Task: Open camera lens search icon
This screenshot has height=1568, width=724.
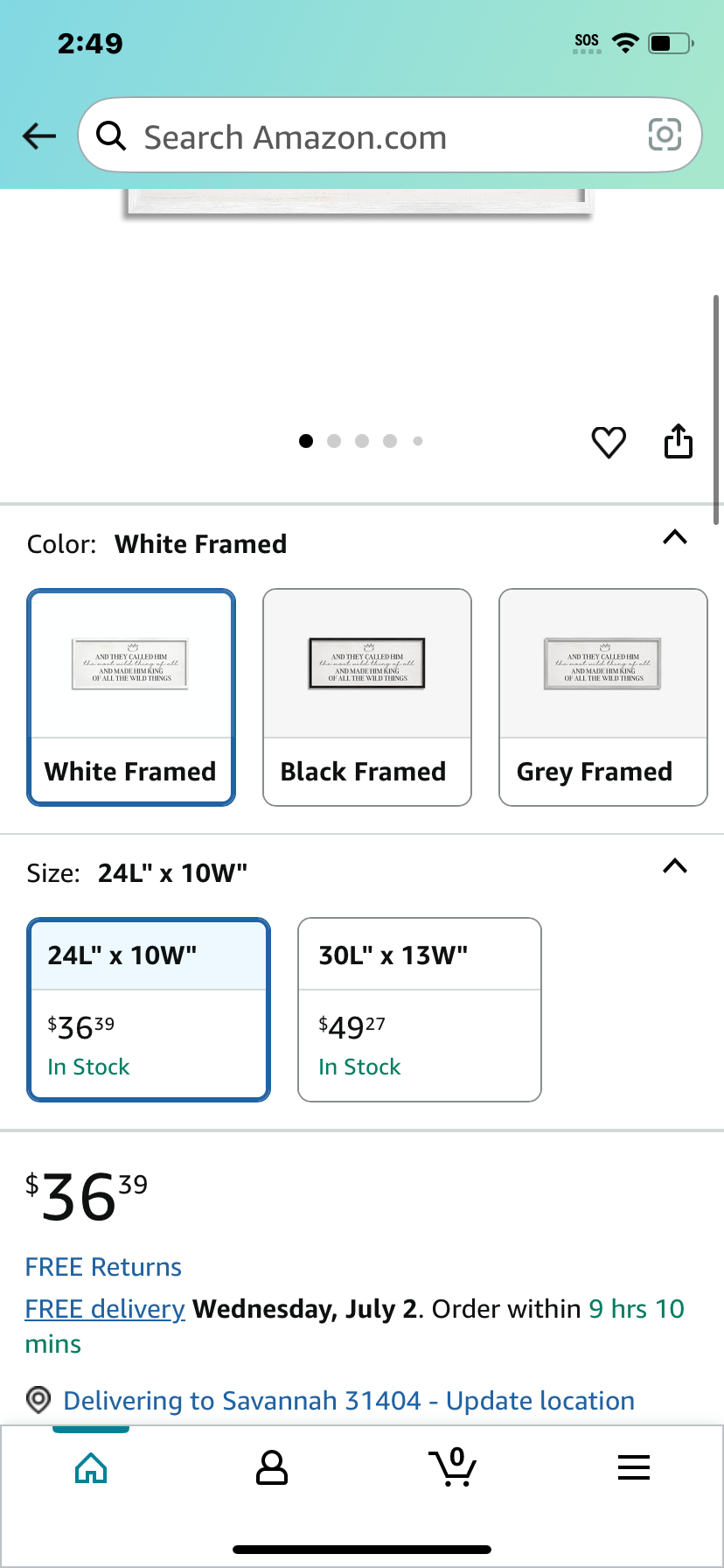Action: pos(665,135)
